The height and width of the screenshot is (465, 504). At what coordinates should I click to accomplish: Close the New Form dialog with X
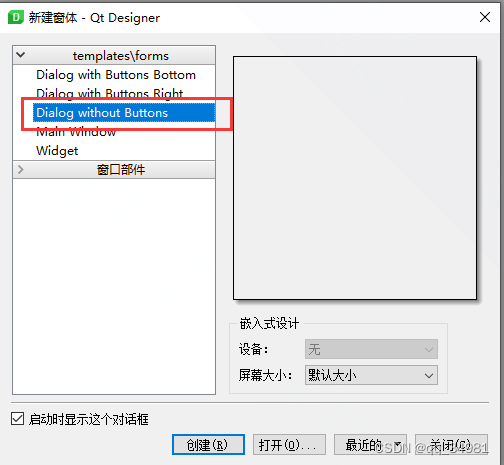coord(485,17)
